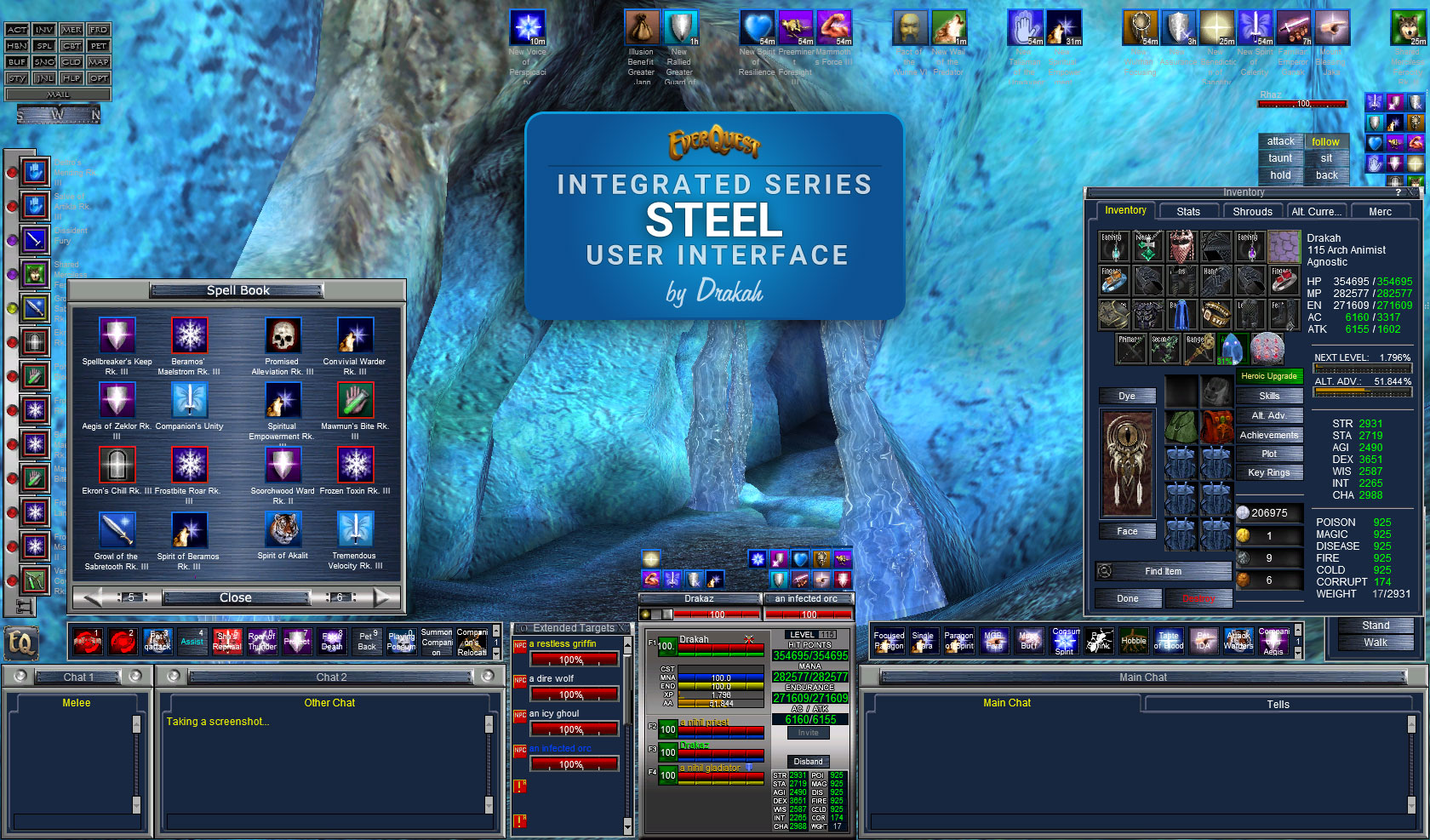1430x840 pixels.
Task: Select Companion's Unity spell icon
Action: (190, 400)
